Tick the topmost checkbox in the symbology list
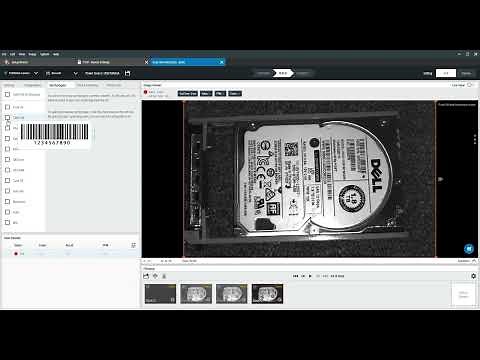The height and width of the screenshot is (360, 480). (7, 95)
